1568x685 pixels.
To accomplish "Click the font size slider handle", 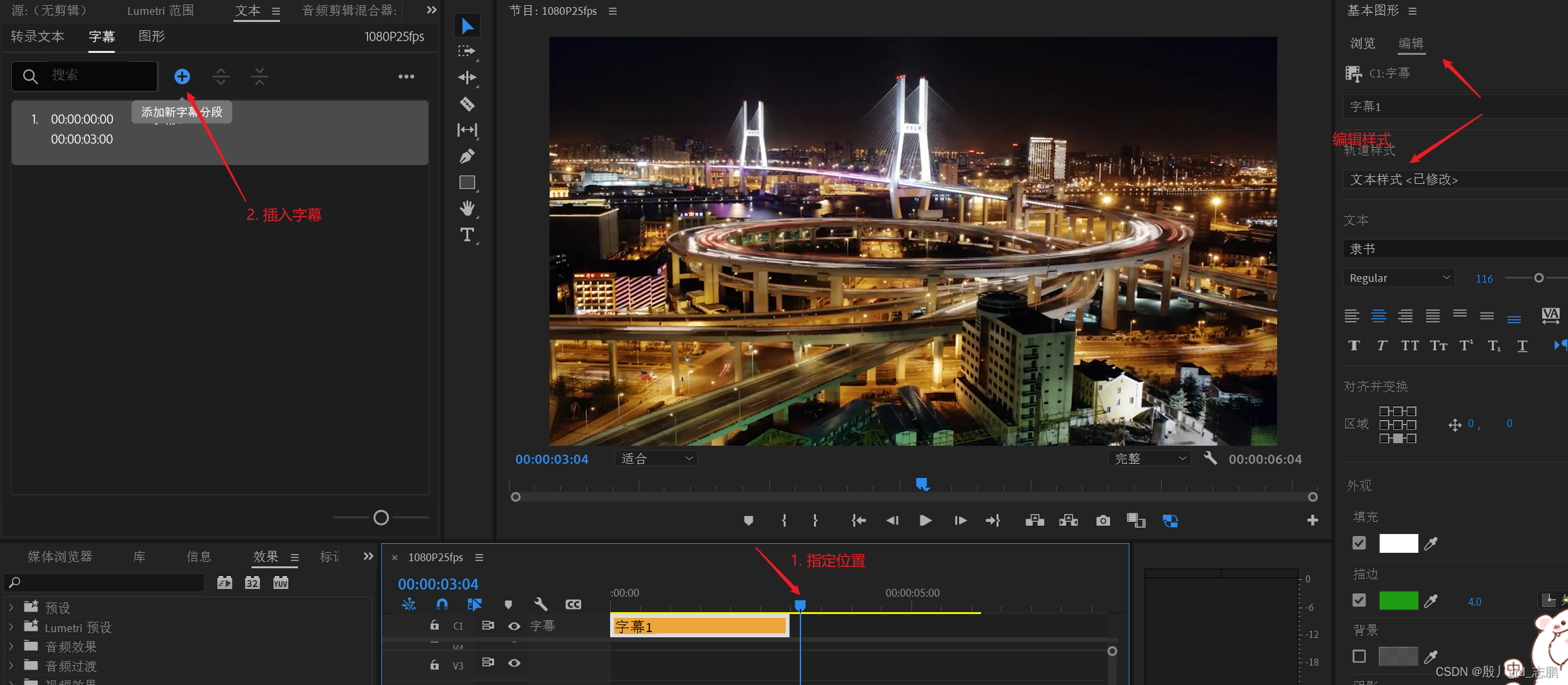I will pos(1539,278).
